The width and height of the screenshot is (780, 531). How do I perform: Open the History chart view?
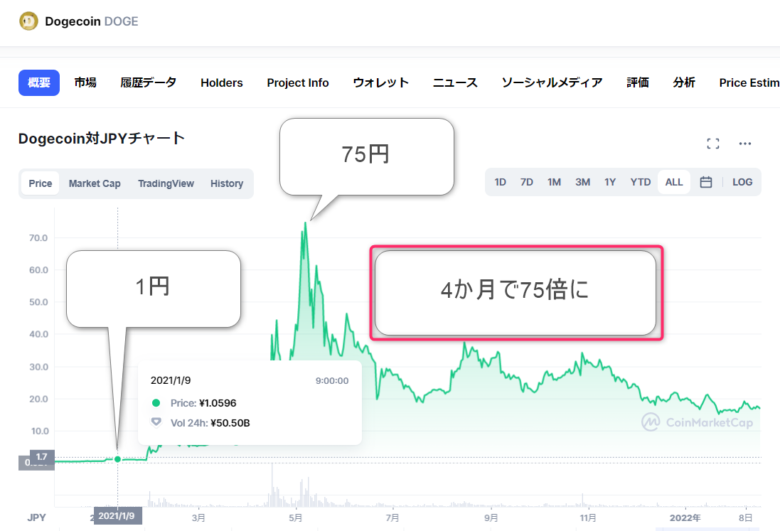point(226,184)
